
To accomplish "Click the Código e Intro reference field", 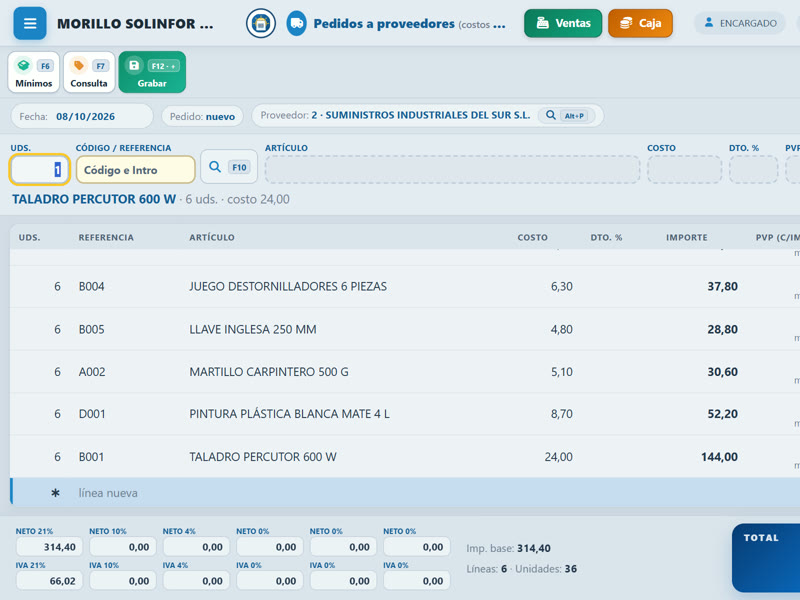I will 136,169.
